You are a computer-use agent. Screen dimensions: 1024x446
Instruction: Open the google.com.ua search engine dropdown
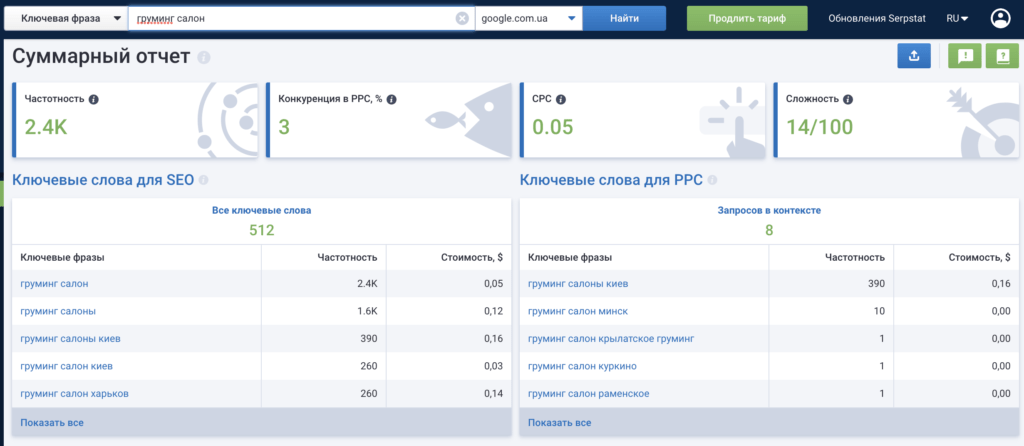528,18
